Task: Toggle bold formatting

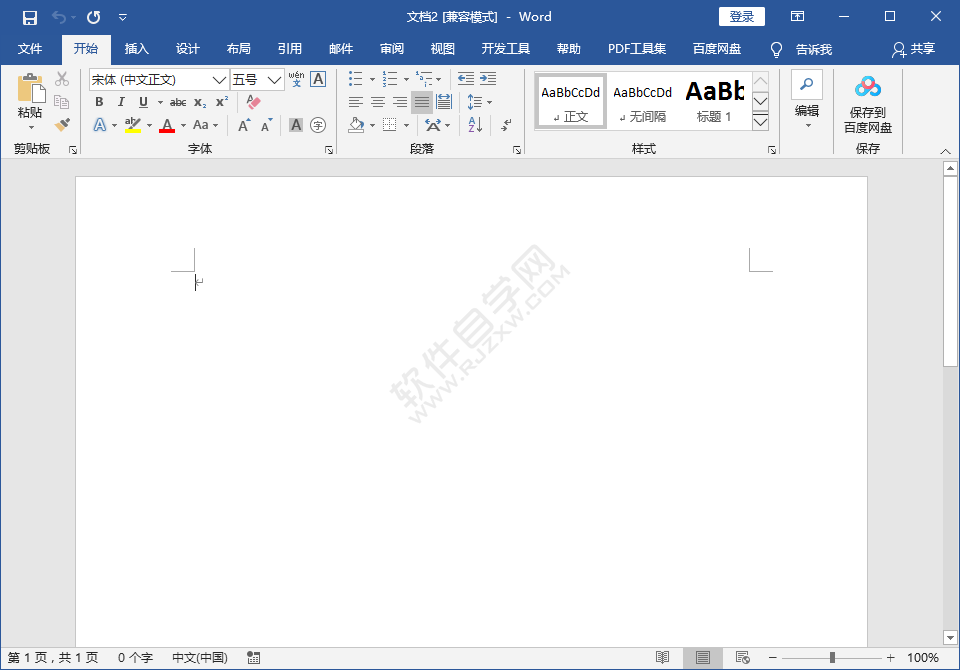Action: (x=100, y=102)
